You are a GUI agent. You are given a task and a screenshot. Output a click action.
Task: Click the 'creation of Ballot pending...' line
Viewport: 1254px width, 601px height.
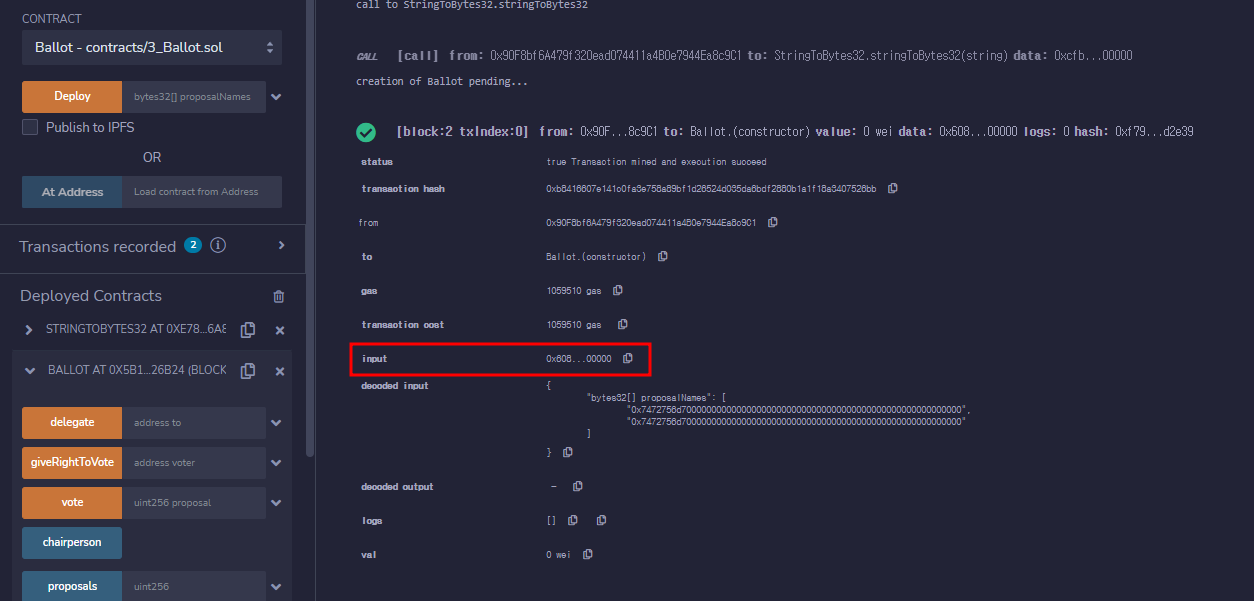point(442,81)
